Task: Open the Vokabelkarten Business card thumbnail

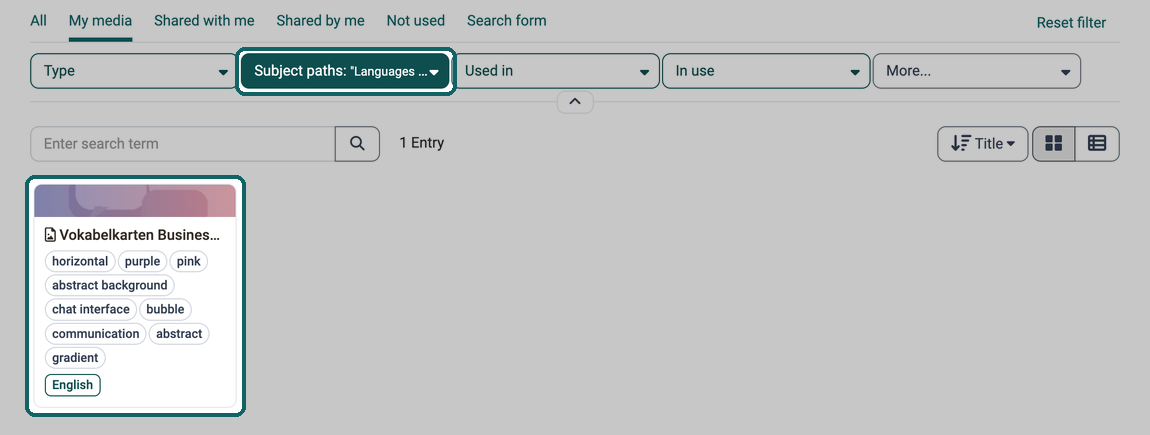Action: [x=135, y=200]
